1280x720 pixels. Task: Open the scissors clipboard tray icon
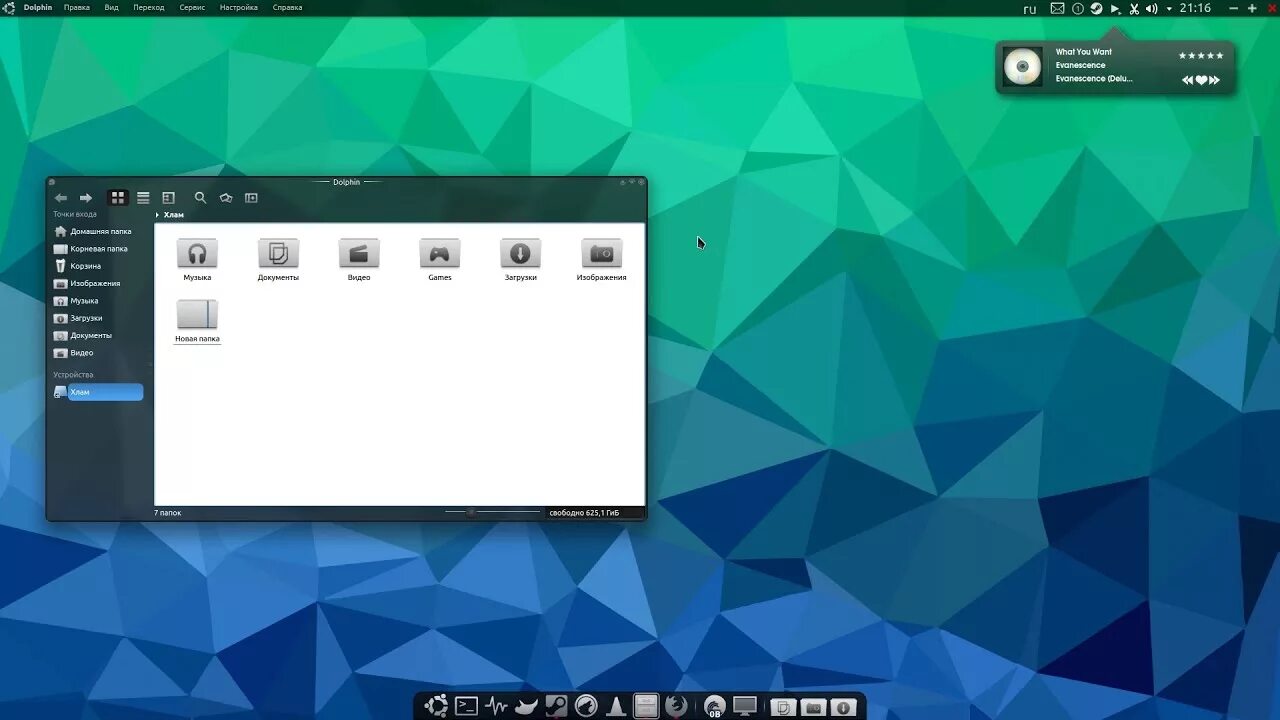point(1134,8)
